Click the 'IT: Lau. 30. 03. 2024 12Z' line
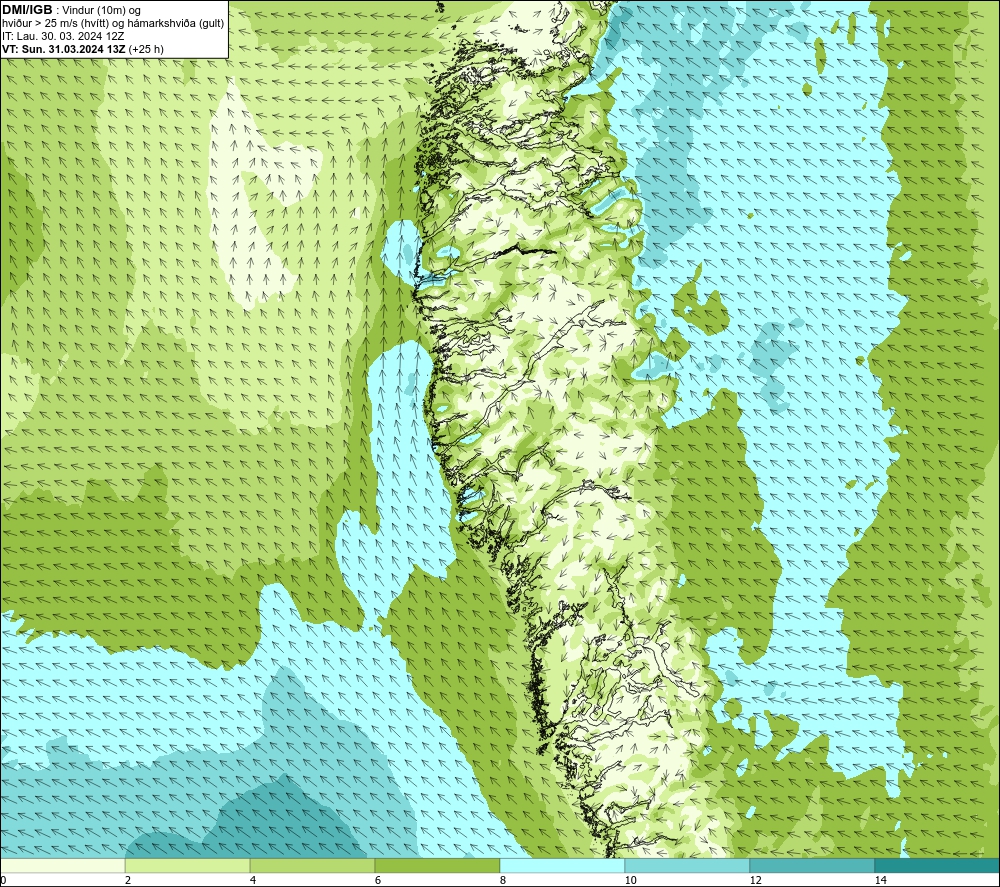The image size is (1000, 887). click(x=63, y=36)
